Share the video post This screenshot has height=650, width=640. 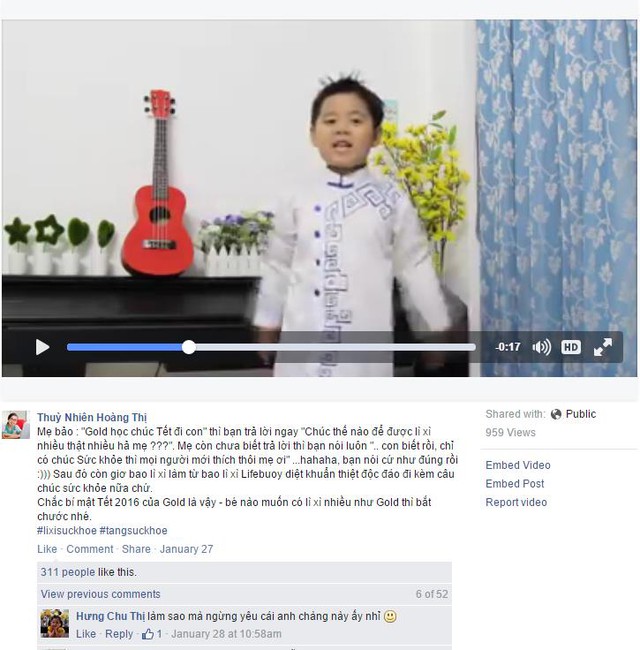(136, 549)
